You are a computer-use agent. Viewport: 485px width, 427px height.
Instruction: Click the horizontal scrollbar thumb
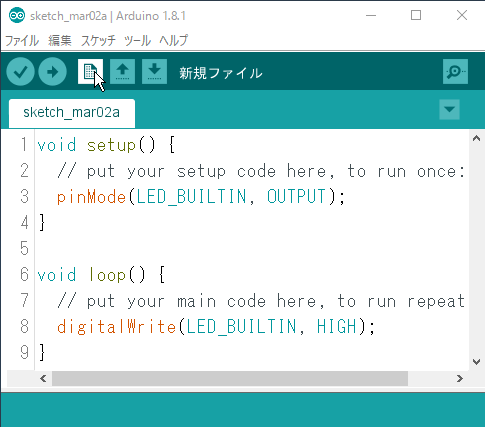[x=230, y=379]
